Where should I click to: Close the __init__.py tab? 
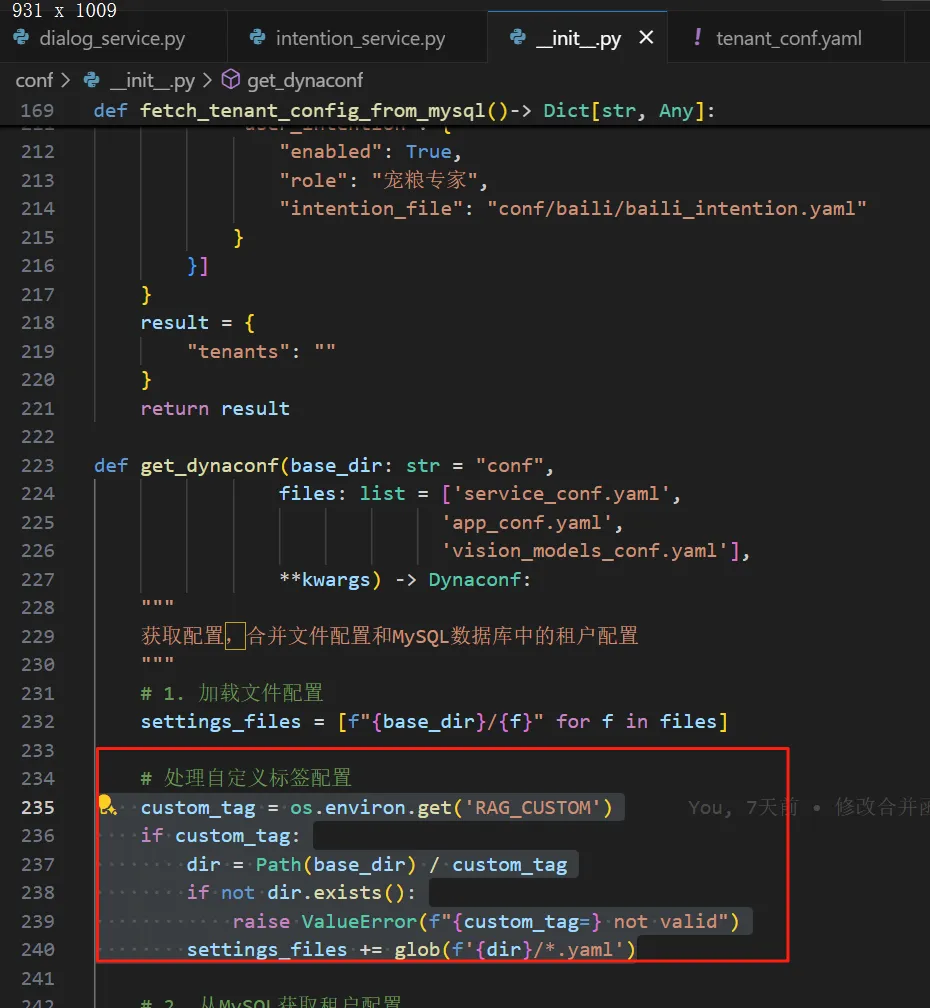pyautogui.click(x=647, y=38)
